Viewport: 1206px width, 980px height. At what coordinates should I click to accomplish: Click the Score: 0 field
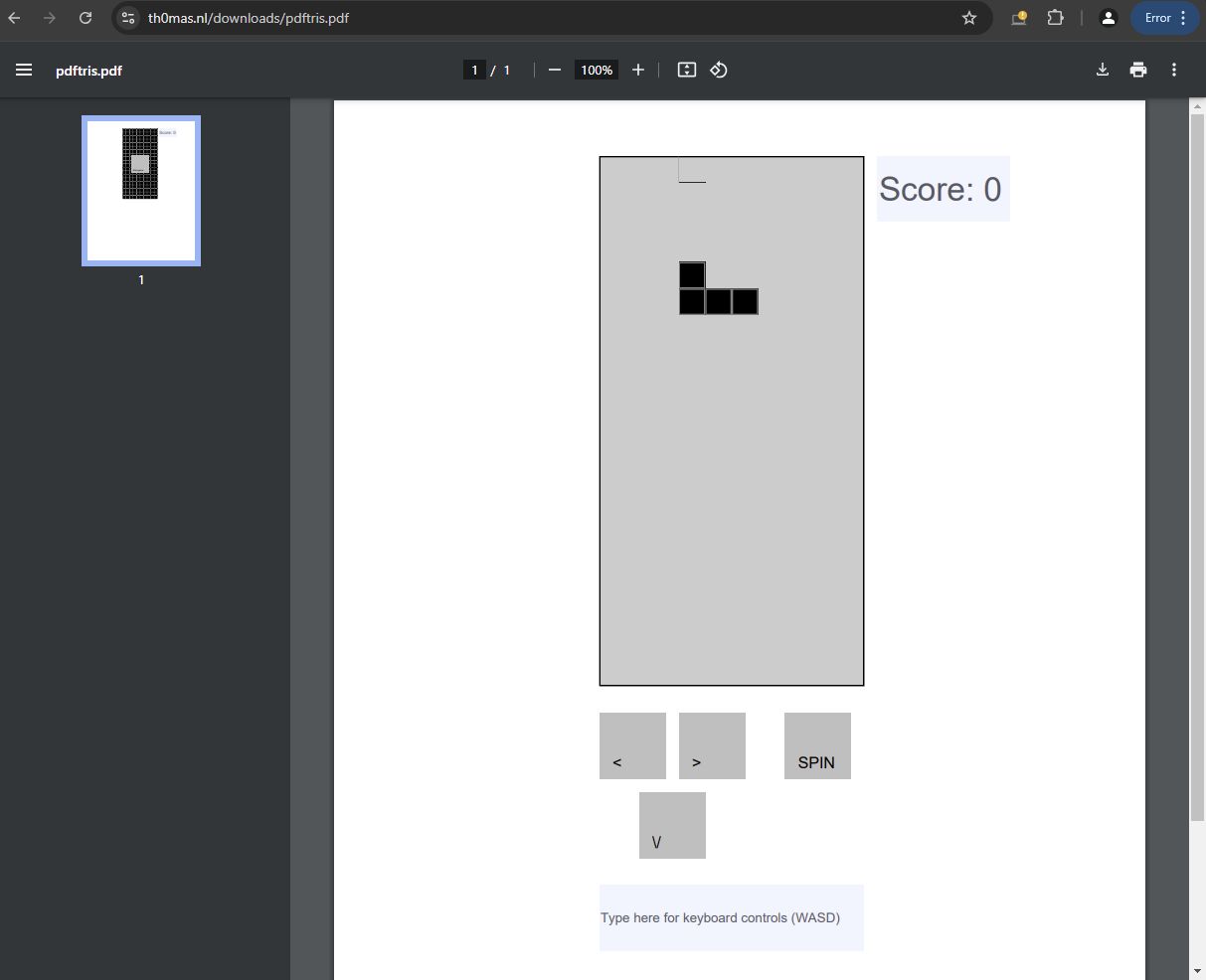pos(944,189)
